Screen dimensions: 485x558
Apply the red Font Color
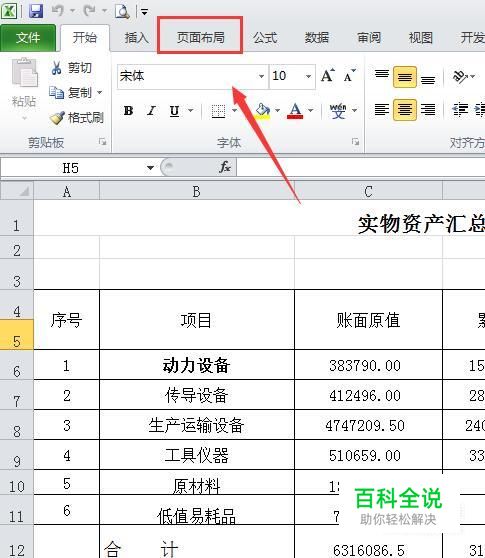click(295, 111)
